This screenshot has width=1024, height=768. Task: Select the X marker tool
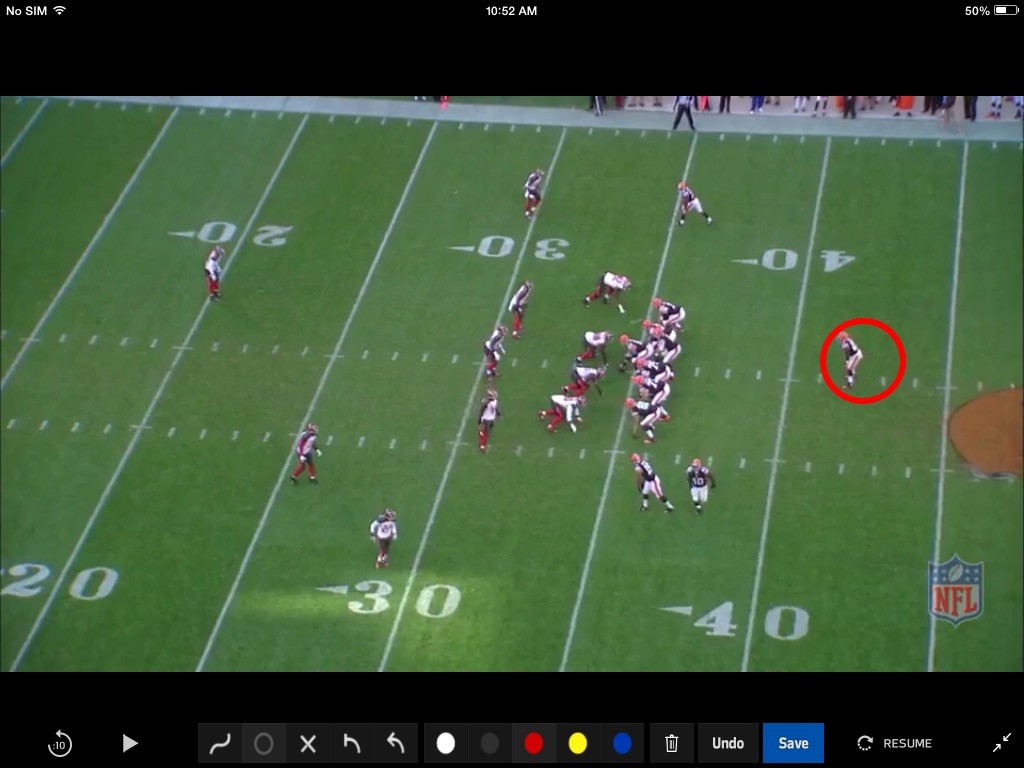point(308,743)
